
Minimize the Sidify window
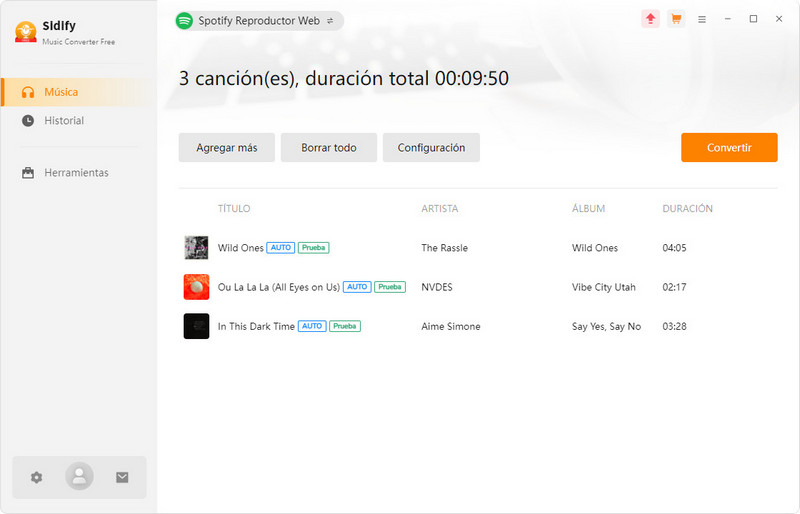728,19
